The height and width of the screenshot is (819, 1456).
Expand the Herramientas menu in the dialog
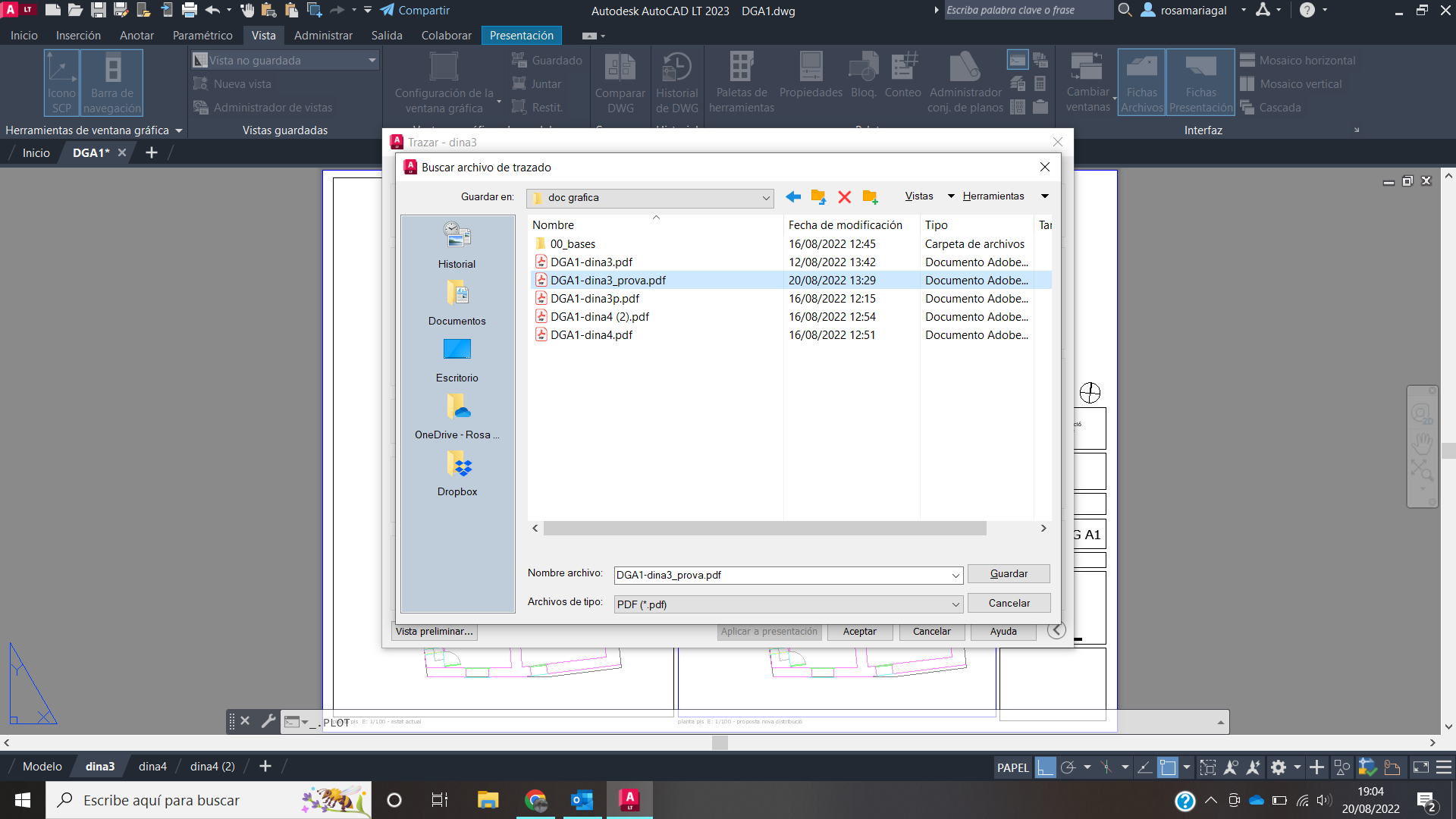[994, 196]
